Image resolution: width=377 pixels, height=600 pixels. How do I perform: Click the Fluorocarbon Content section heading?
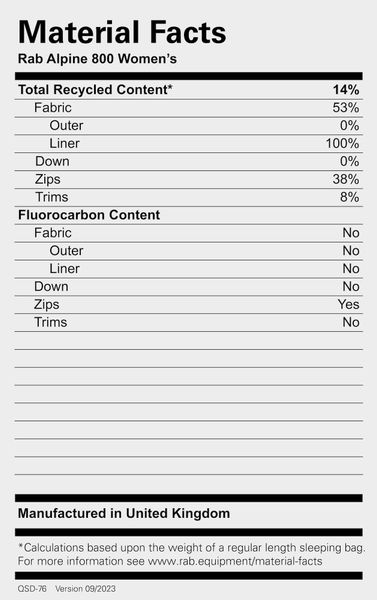point(89,215)
